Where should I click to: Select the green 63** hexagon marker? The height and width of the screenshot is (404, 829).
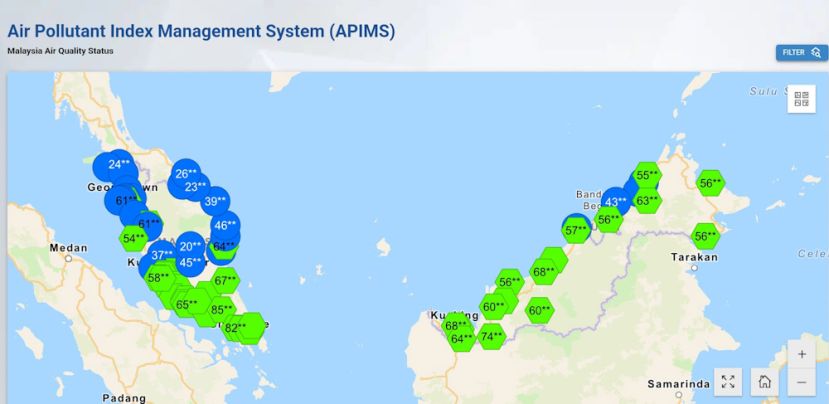pyautogui.click(x=647, y=201)
